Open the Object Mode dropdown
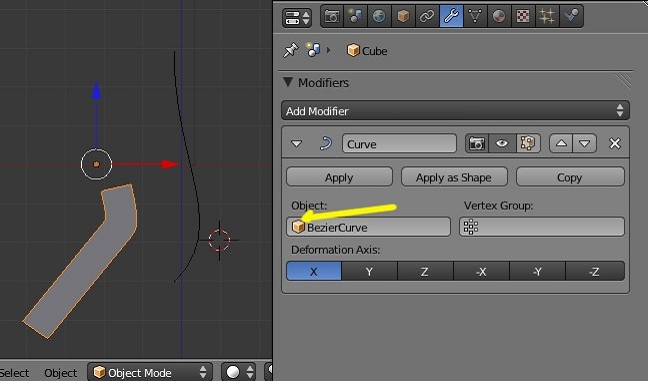Image resolution: width=648 pixels, height=381 pixels. pos(150,372)
